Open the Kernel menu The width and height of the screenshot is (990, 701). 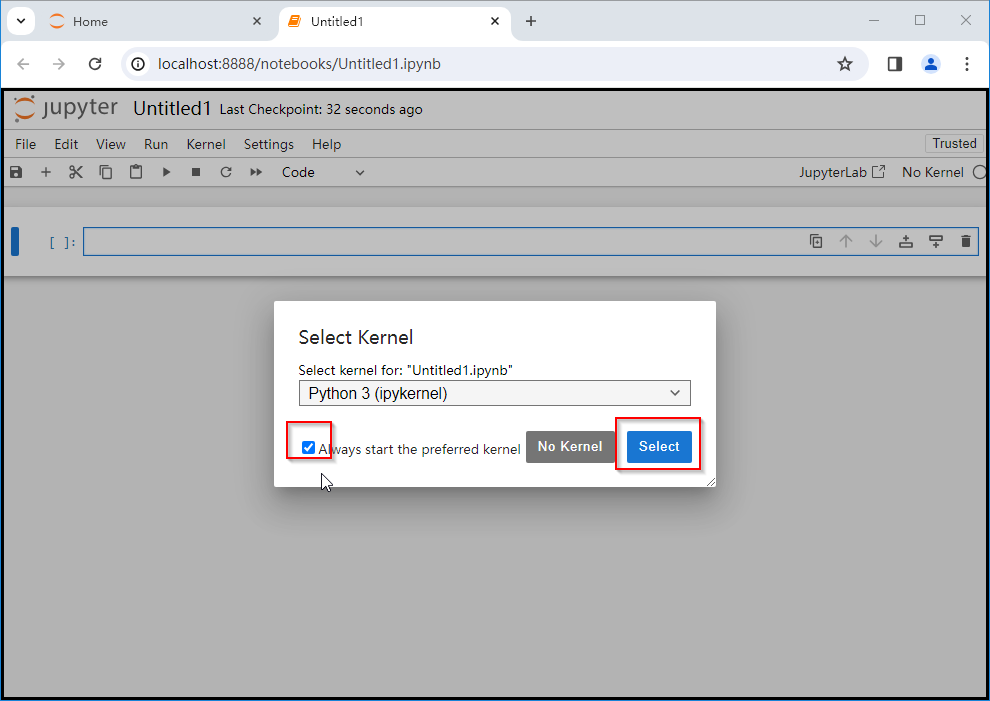(x=206, y=144)
